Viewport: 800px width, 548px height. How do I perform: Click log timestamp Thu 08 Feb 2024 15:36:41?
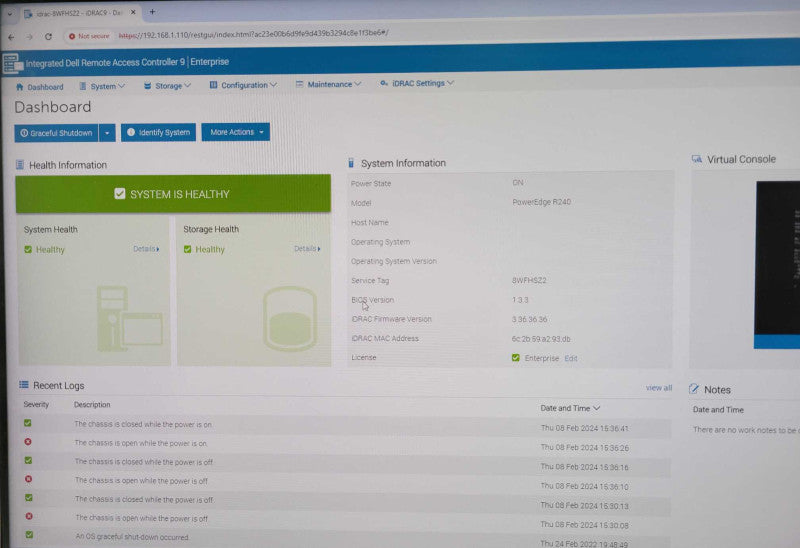pos(585,428)
